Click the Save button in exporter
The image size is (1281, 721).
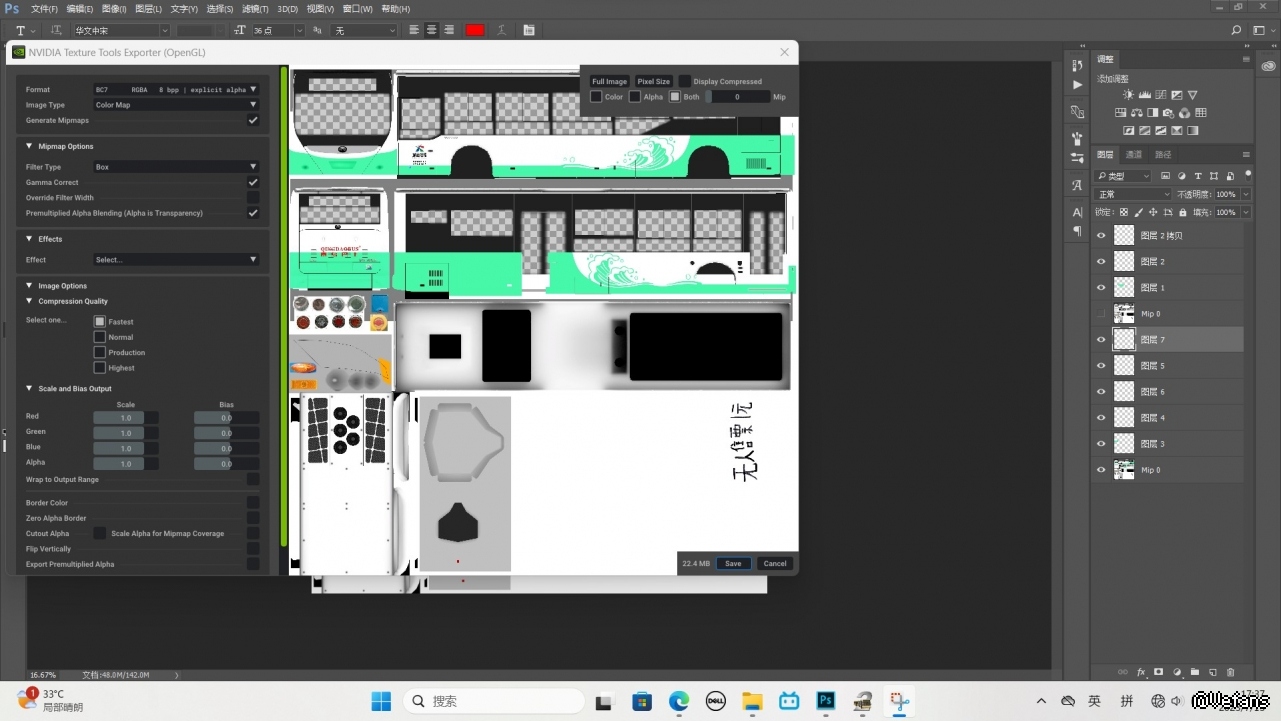pos(733,563)
